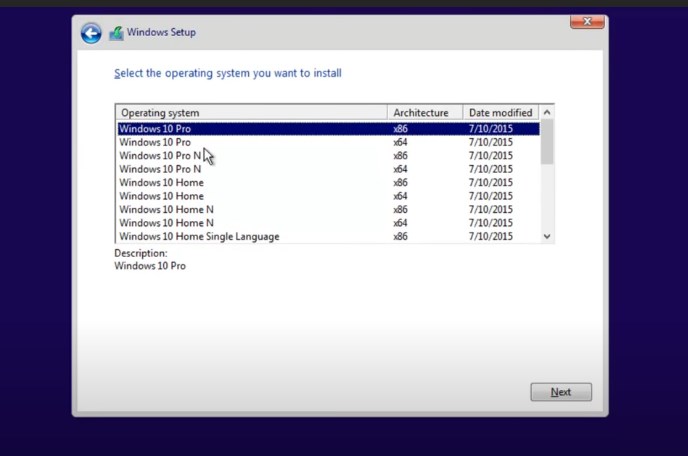Viewport: 688px width, 456px height.
Task: Click the Windows Setup title icon
Action: coord(116,33)
